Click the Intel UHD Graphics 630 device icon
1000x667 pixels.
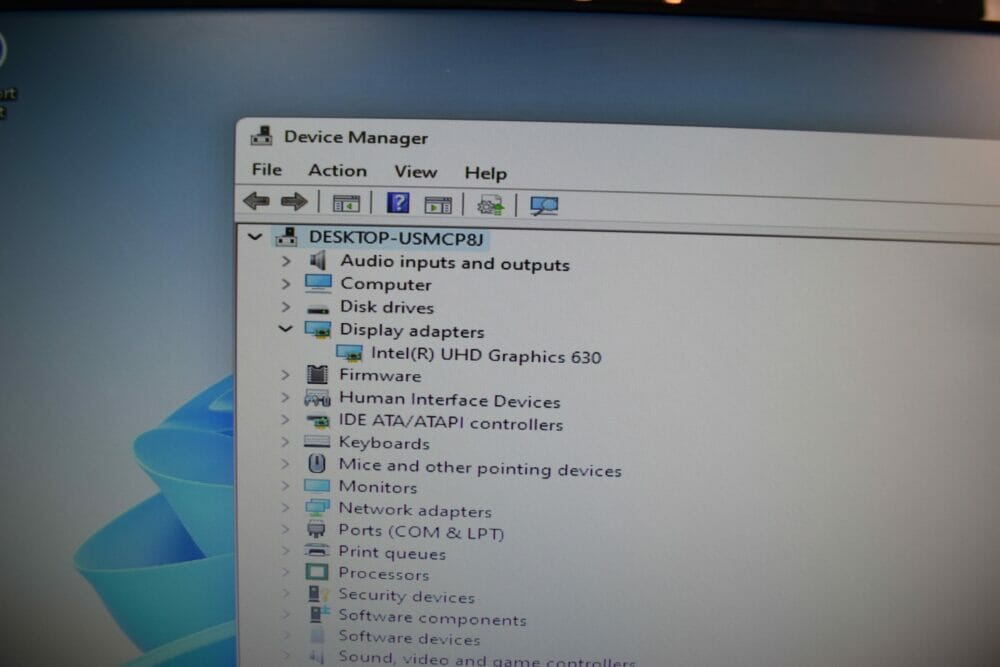click(x=349, y=353)
